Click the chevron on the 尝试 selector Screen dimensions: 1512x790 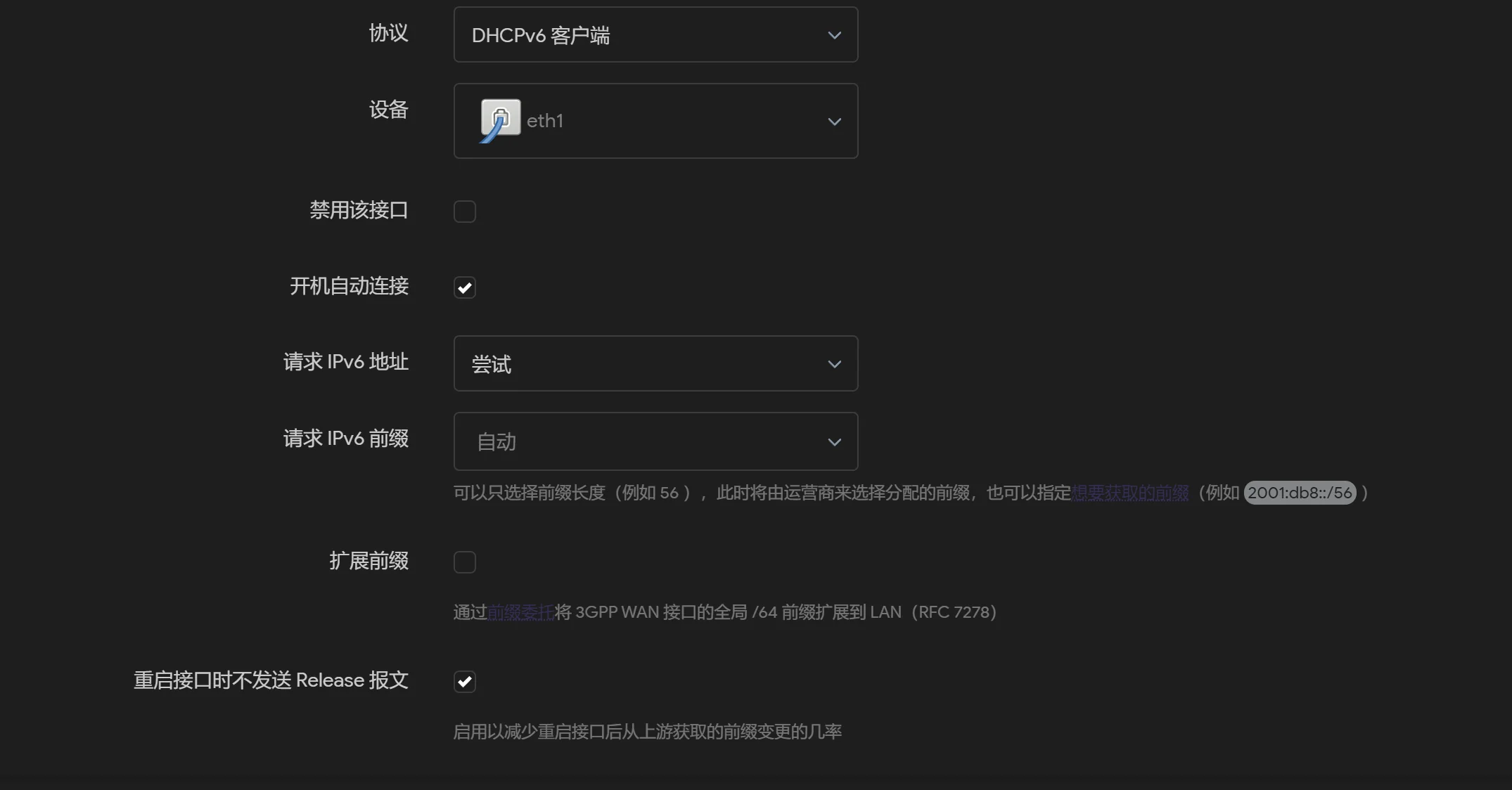point(834,363)
